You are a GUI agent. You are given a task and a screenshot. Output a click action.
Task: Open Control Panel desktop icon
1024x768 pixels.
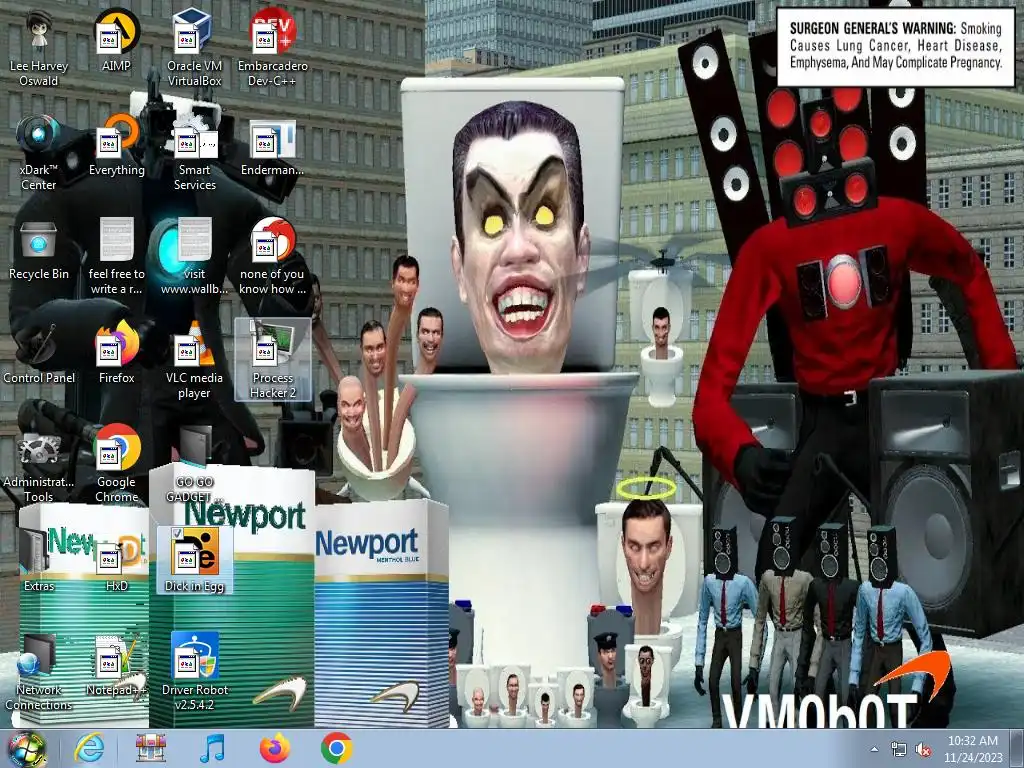[x=39, y=353]
